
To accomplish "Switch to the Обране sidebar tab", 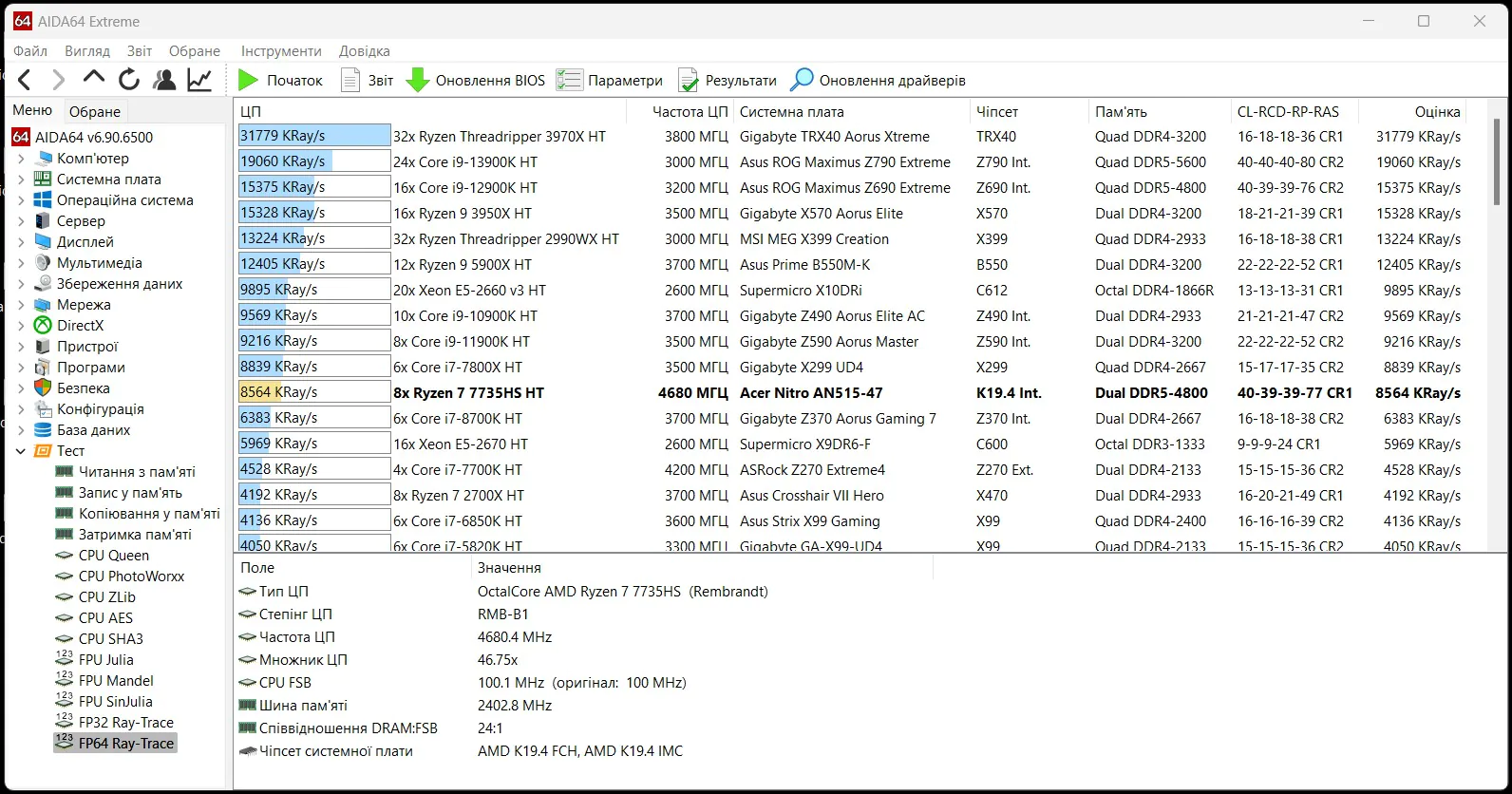I will 95,111.
